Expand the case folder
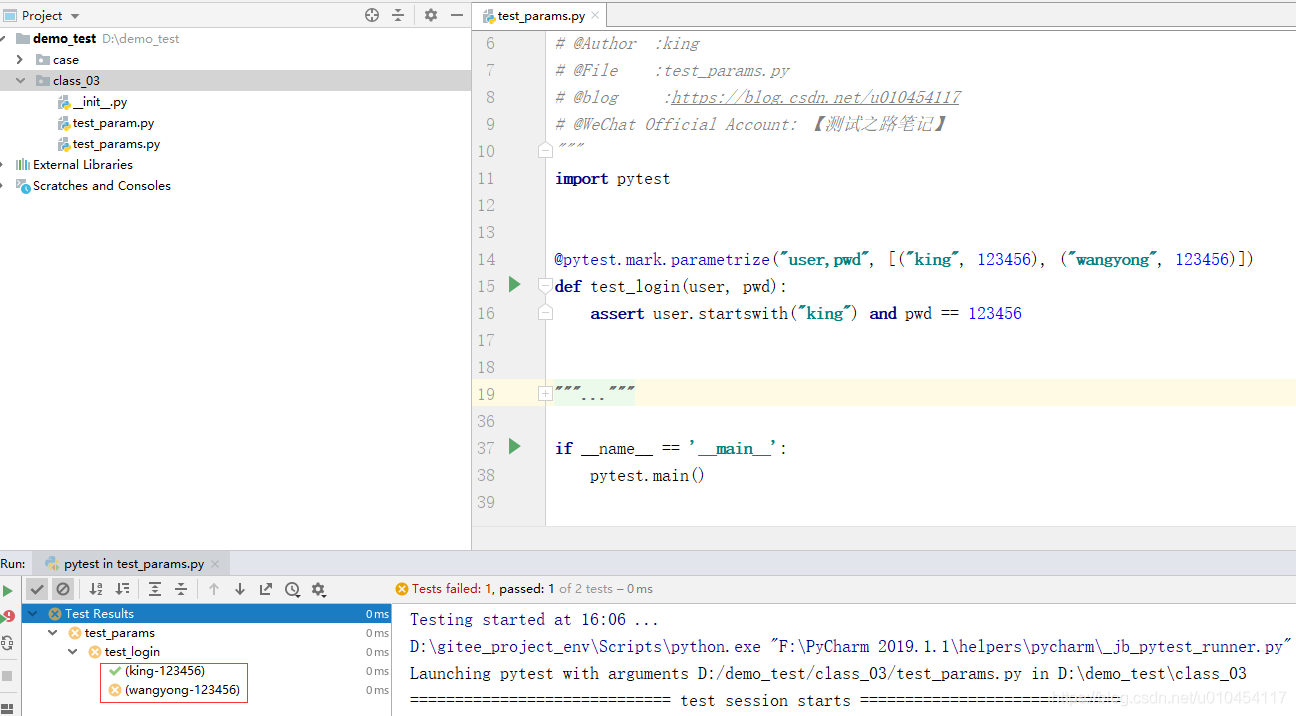 pos(19,60)
